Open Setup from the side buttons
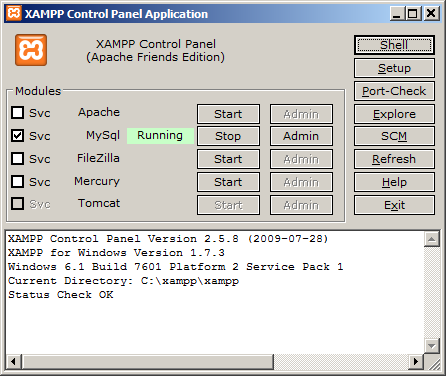The width and height of the screenshot is (446, 376). 394,68
